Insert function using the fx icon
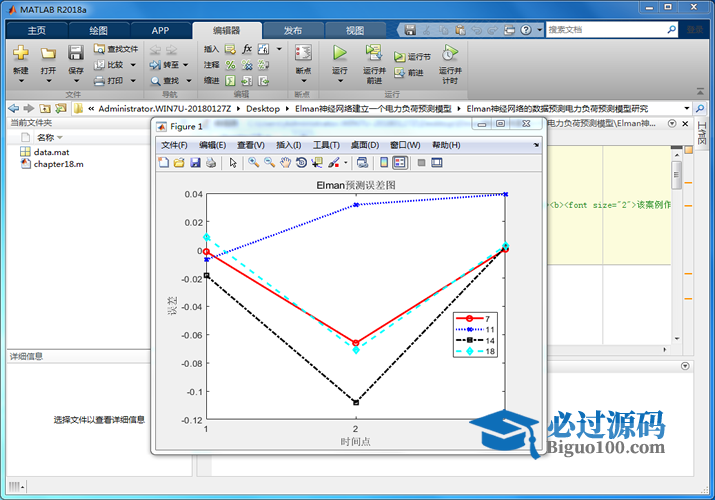The image size is (715, 500). pyautogui.click(x=247, y=49)
